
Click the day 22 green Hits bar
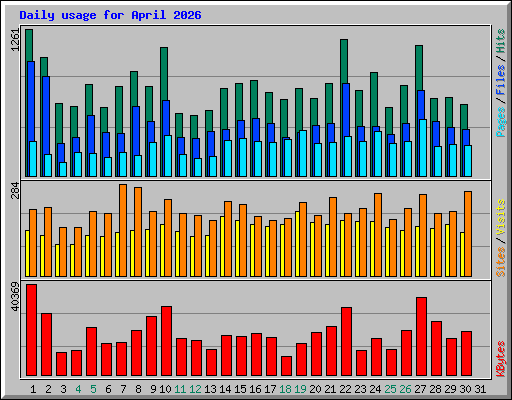(x=344, y=61)
